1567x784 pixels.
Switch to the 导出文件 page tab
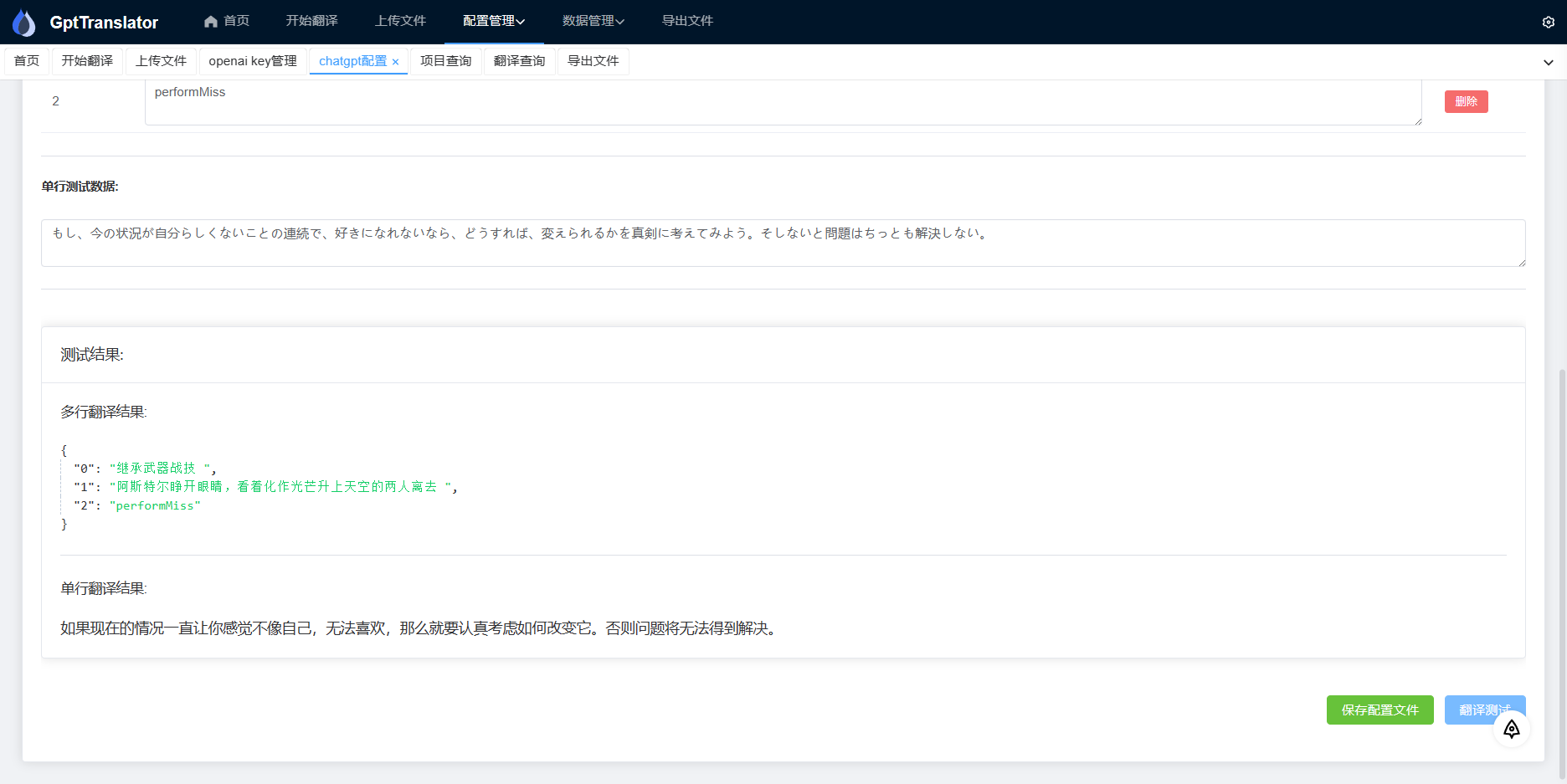pyautogui.click(x=593, y=61)
